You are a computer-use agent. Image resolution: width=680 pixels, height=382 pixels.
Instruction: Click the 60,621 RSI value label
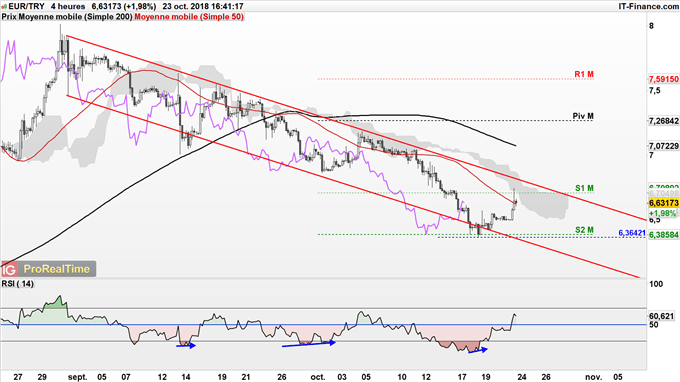[x=661, y=316]
